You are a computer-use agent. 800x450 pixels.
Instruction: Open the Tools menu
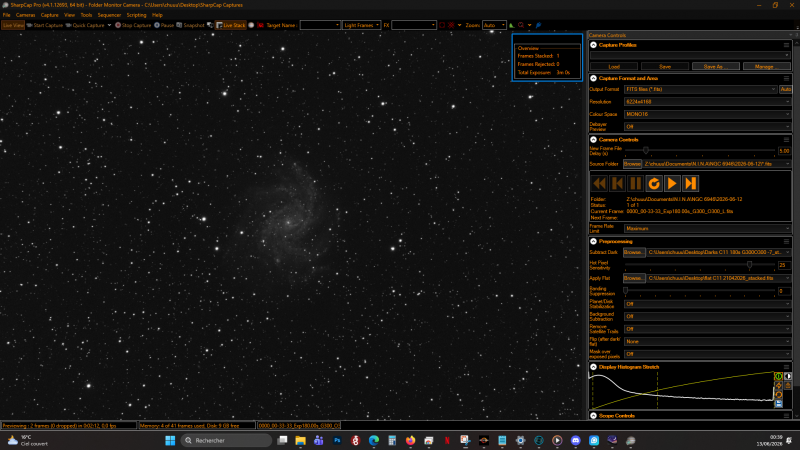tap(86, 15)
